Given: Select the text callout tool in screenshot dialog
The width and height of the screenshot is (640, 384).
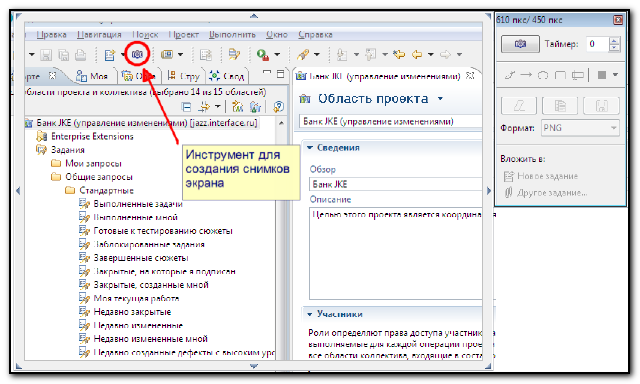Looking at the screenshot, I should [x=578, y=75].
